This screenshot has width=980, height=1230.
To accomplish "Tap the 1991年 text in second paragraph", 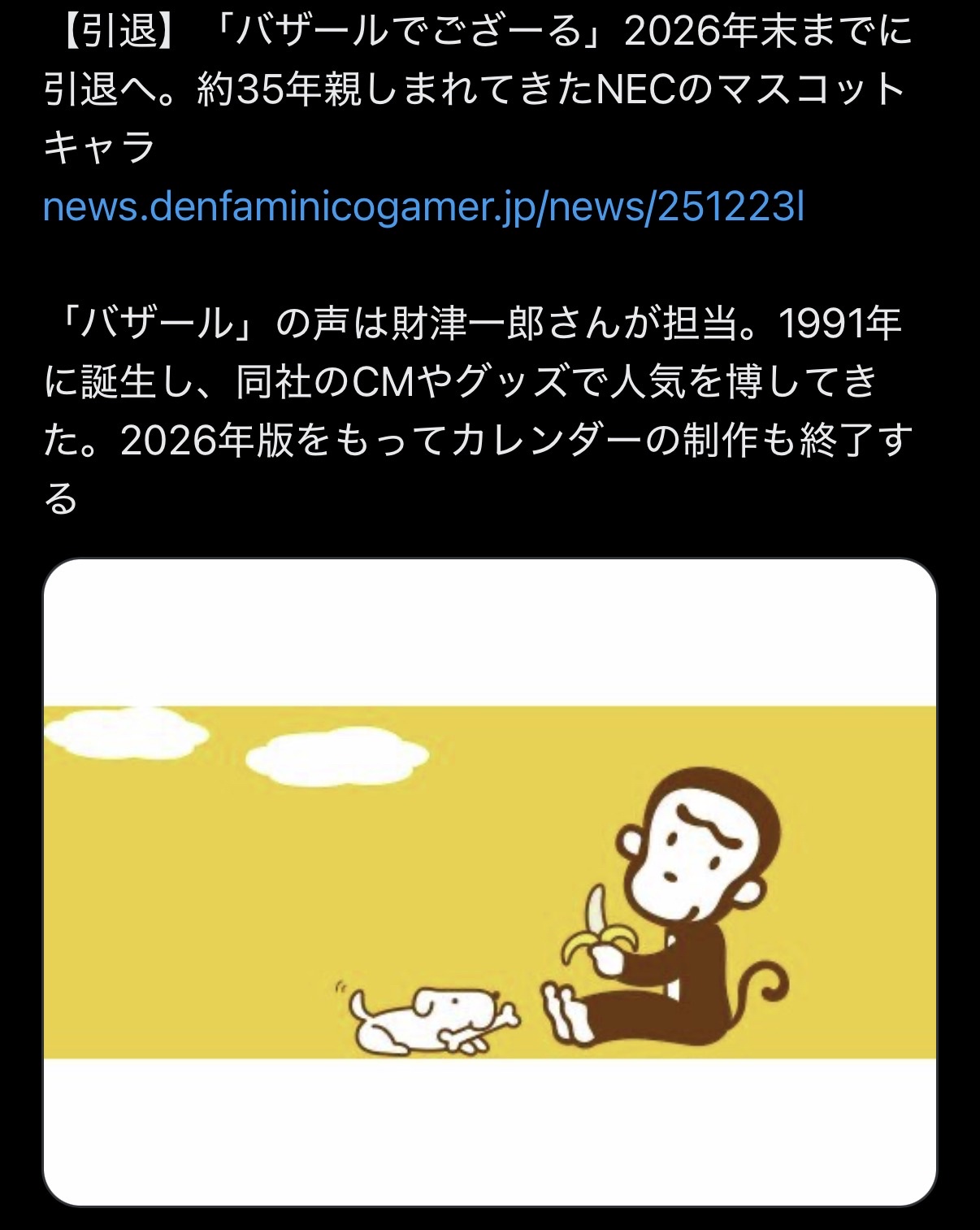I will 840,324.
